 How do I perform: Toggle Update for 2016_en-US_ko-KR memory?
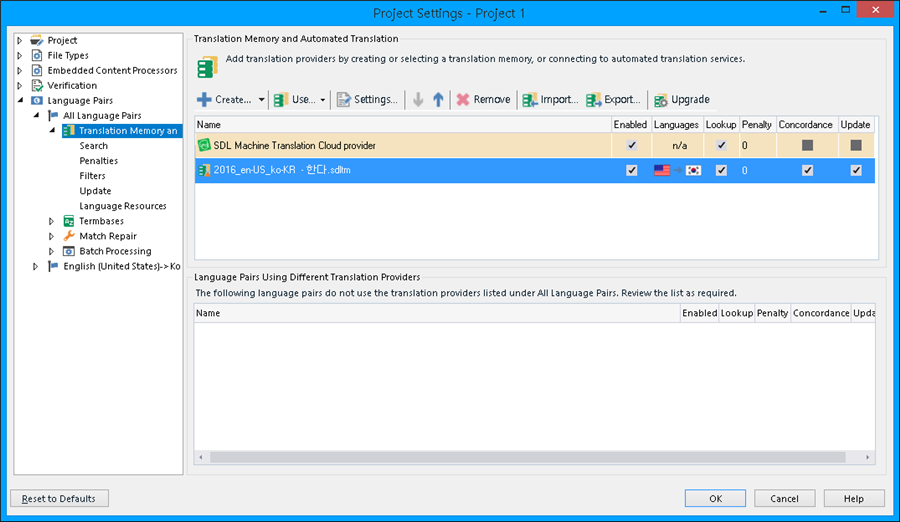coord(856,170)
